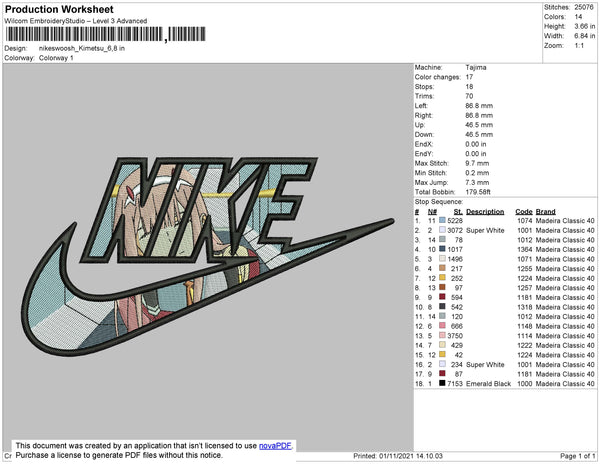This screenshot has height=464, width=600.
Task: Click the 'Brand' column header
Action: pos(545,212)
